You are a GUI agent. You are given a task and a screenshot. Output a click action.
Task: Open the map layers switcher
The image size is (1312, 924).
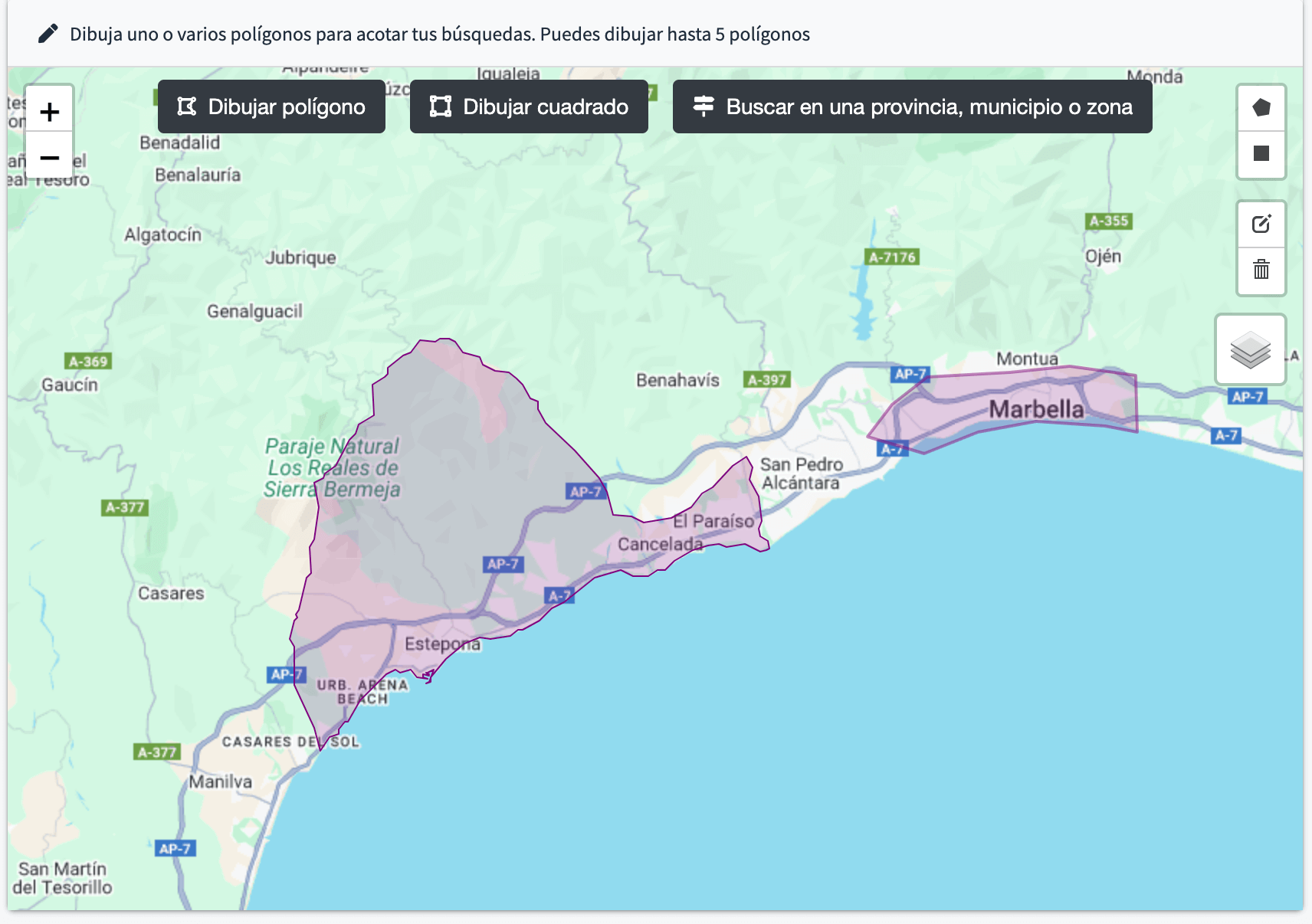coord(1250,350)
